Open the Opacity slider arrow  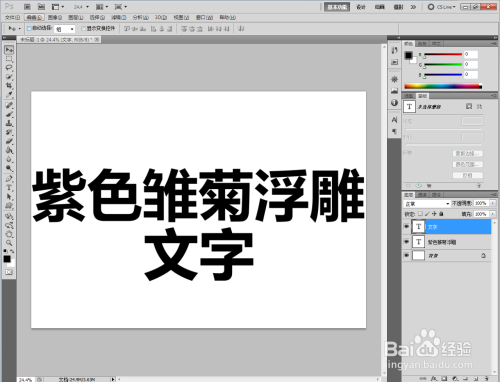pos(493,203)
